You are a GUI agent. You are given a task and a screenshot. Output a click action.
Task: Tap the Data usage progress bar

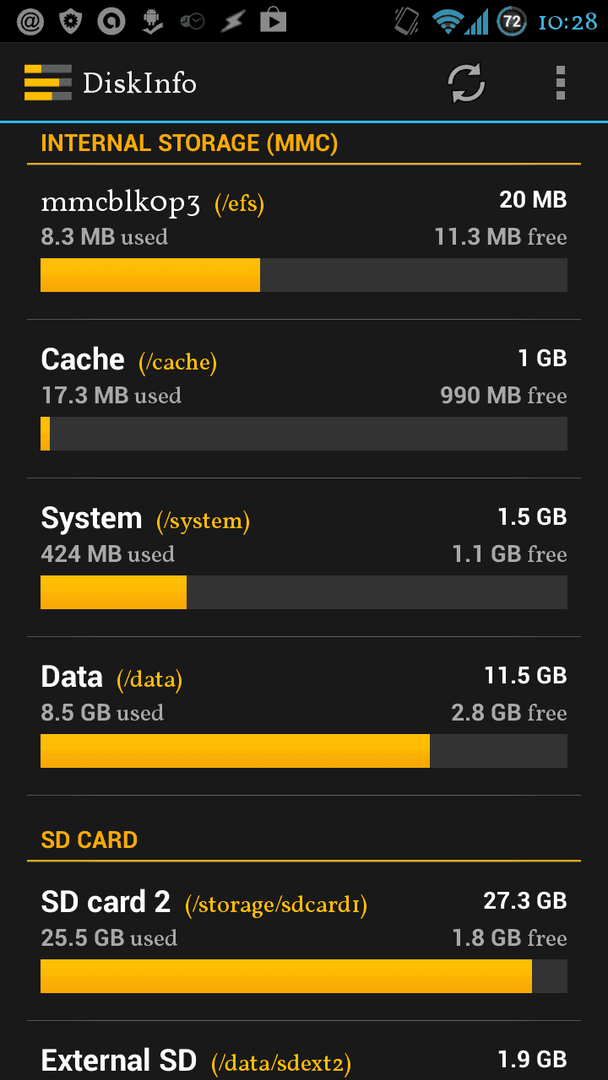304,751
